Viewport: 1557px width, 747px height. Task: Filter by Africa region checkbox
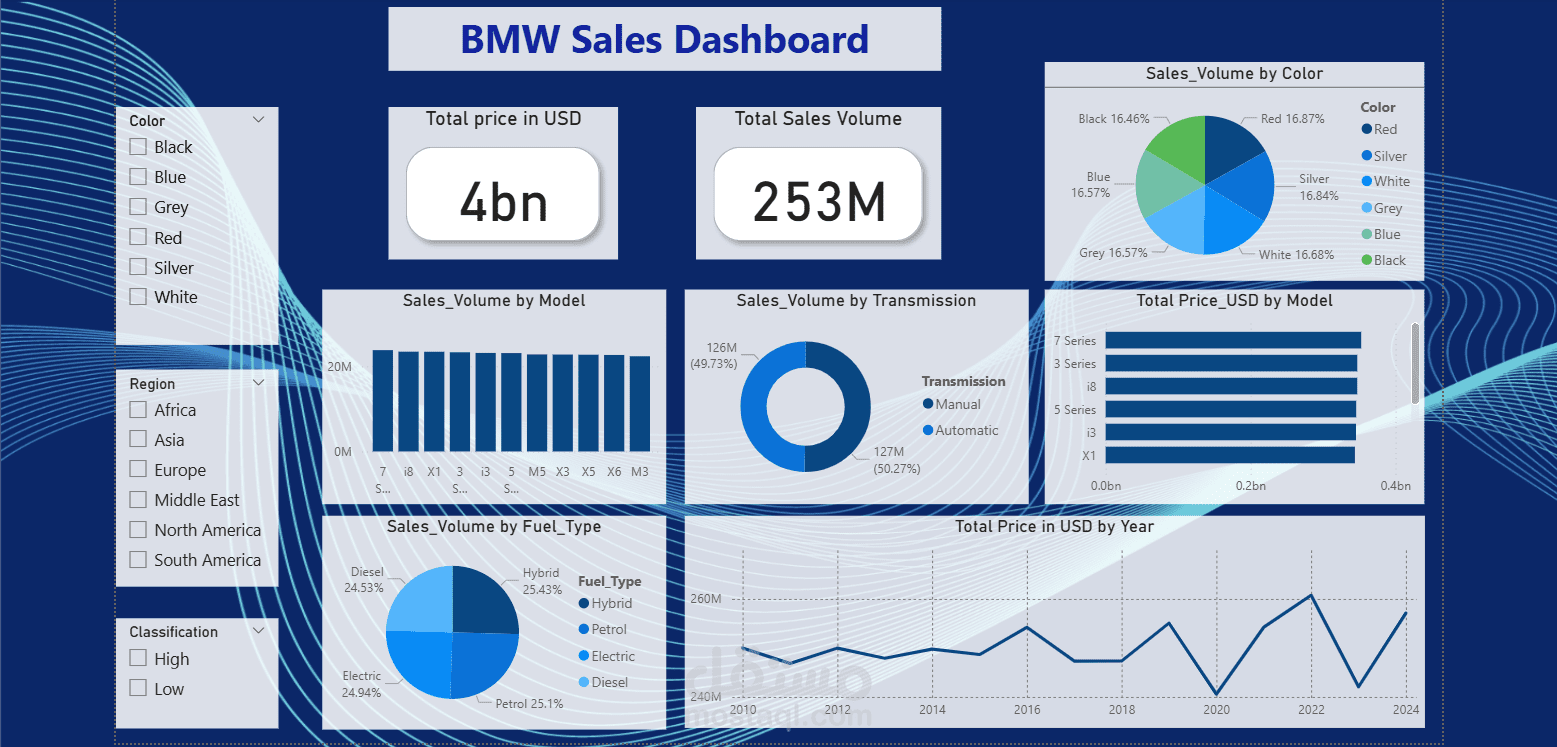coord(138,410)
